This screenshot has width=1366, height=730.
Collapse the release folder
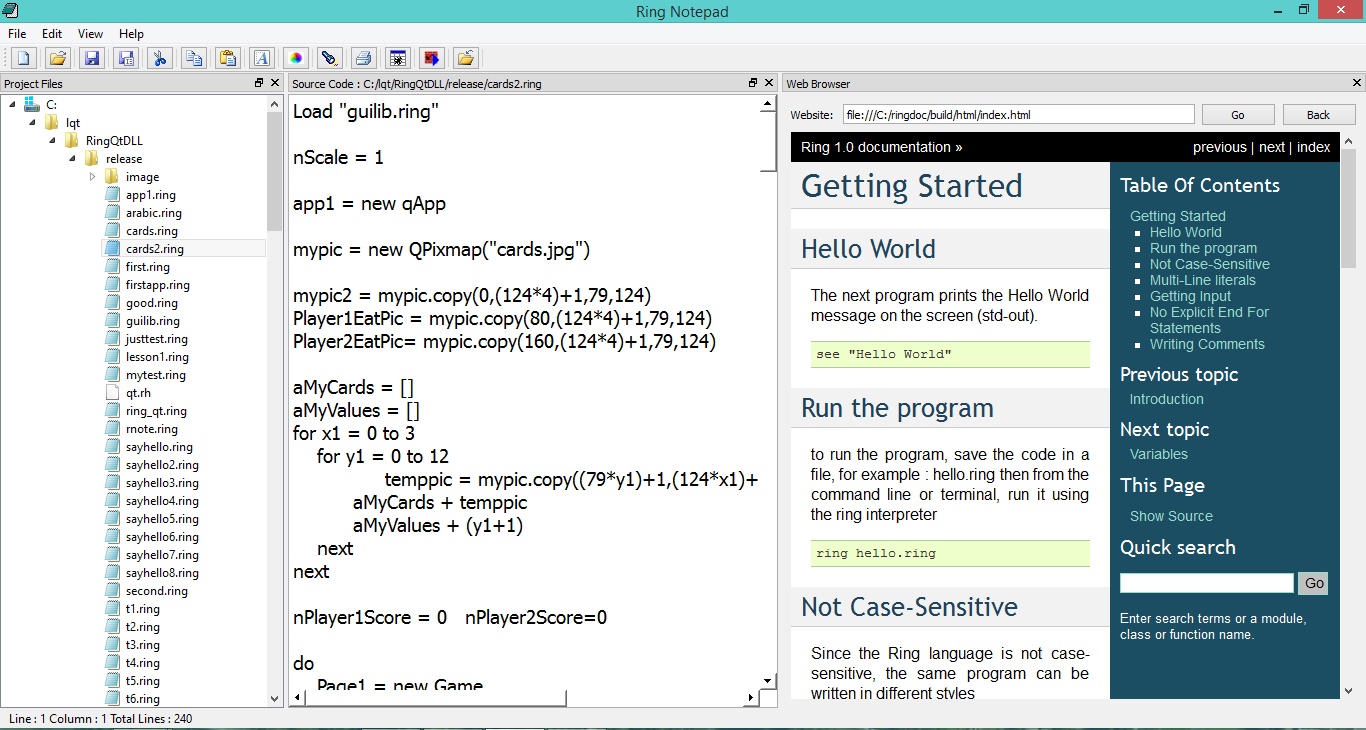71,158
